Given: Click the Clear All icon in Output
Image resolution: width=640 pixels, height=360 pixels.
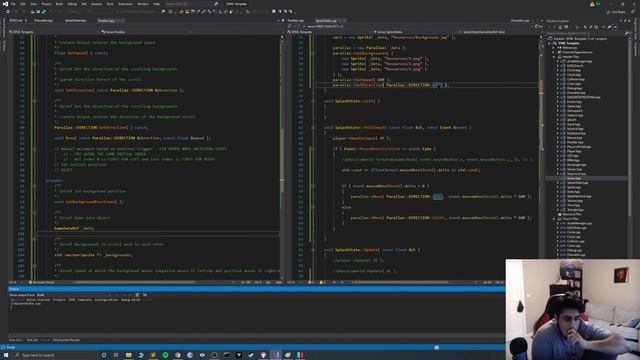Looking at the screenshot, I should coord(137,295).
